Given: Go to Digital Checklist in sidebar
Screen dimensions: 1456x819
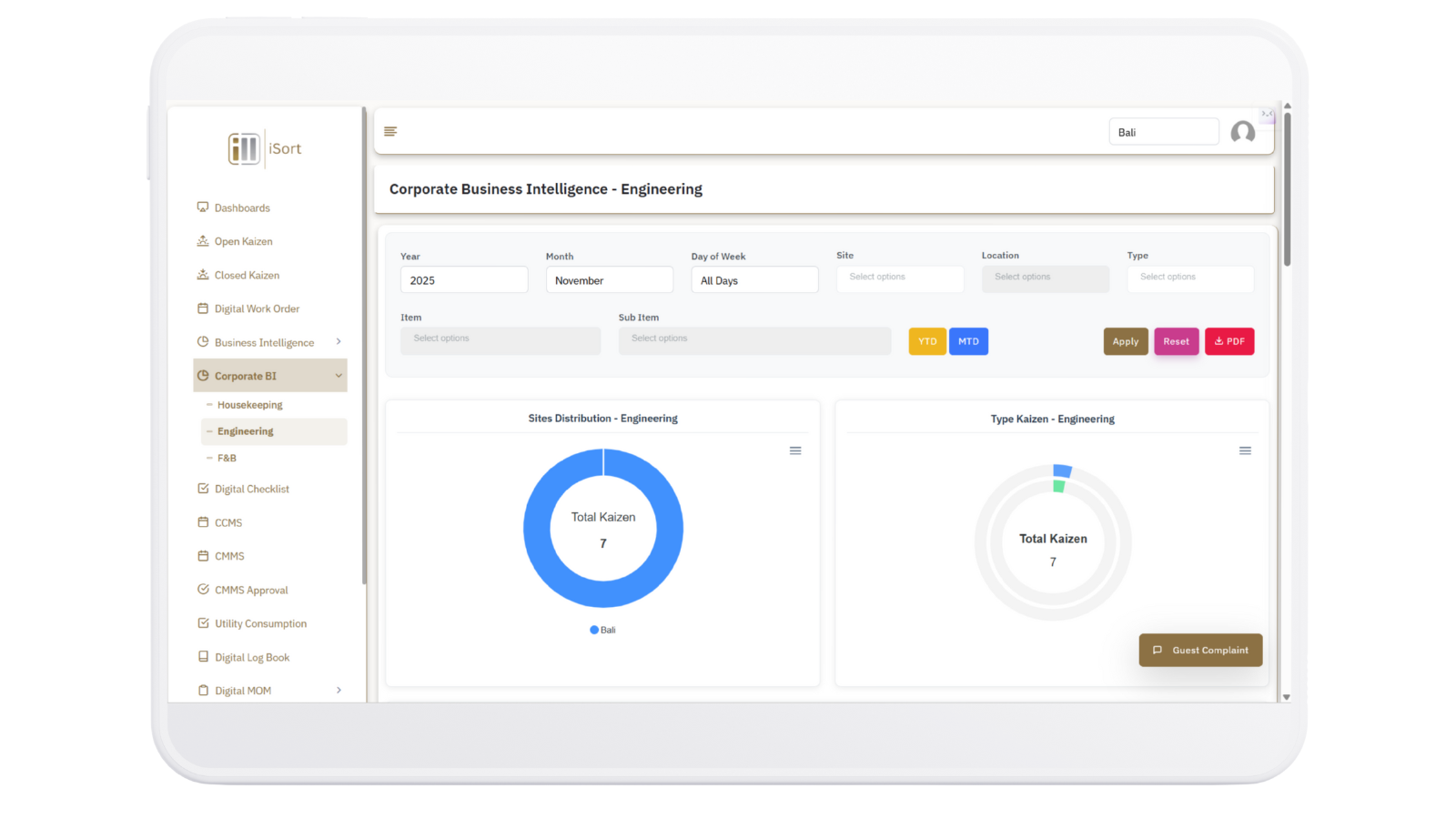Looking at the screenshot, I should [251, 490].
